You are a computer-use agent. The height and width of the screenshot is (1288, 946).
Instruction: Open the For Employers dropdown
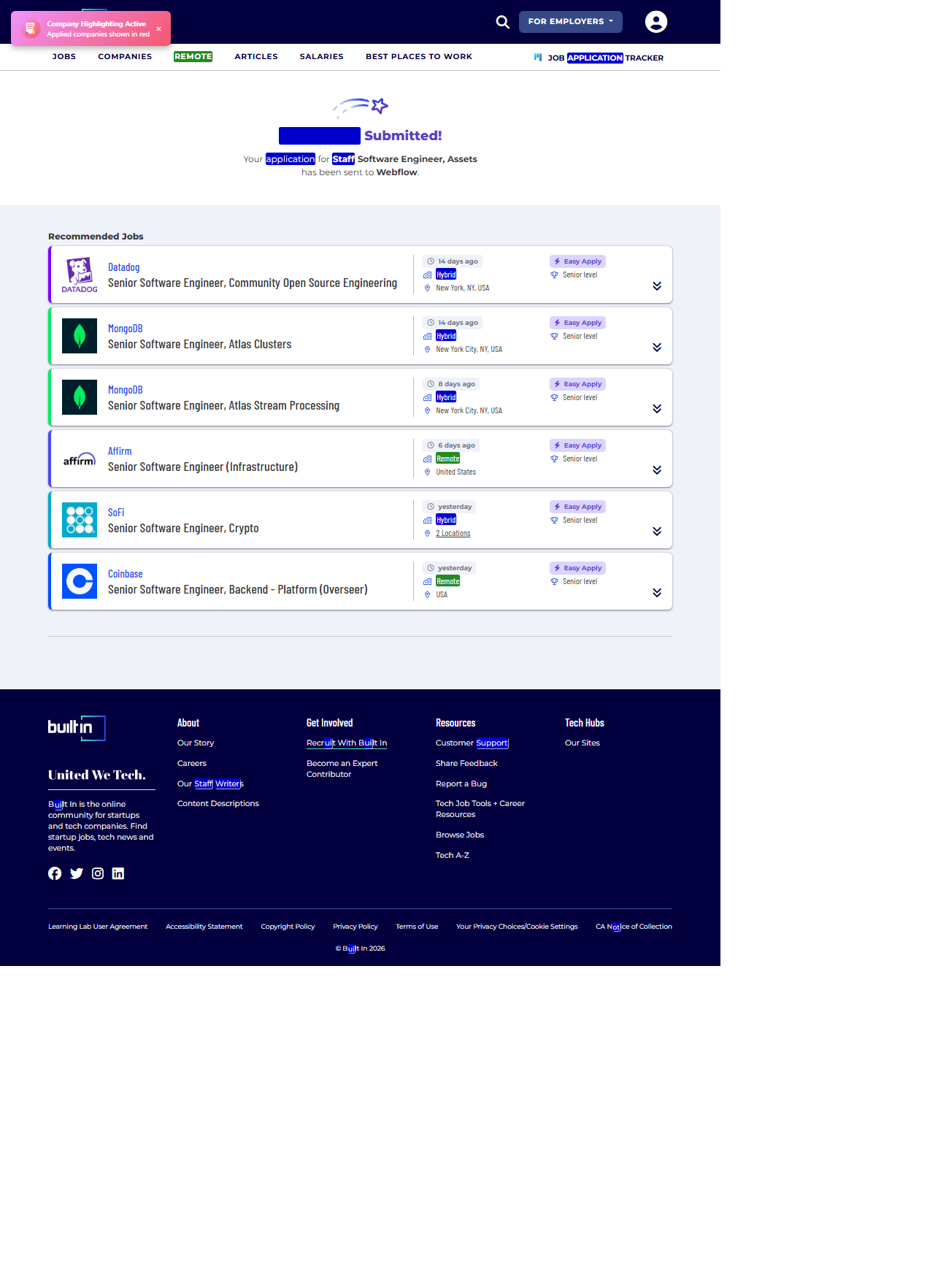tap(570, 22)
